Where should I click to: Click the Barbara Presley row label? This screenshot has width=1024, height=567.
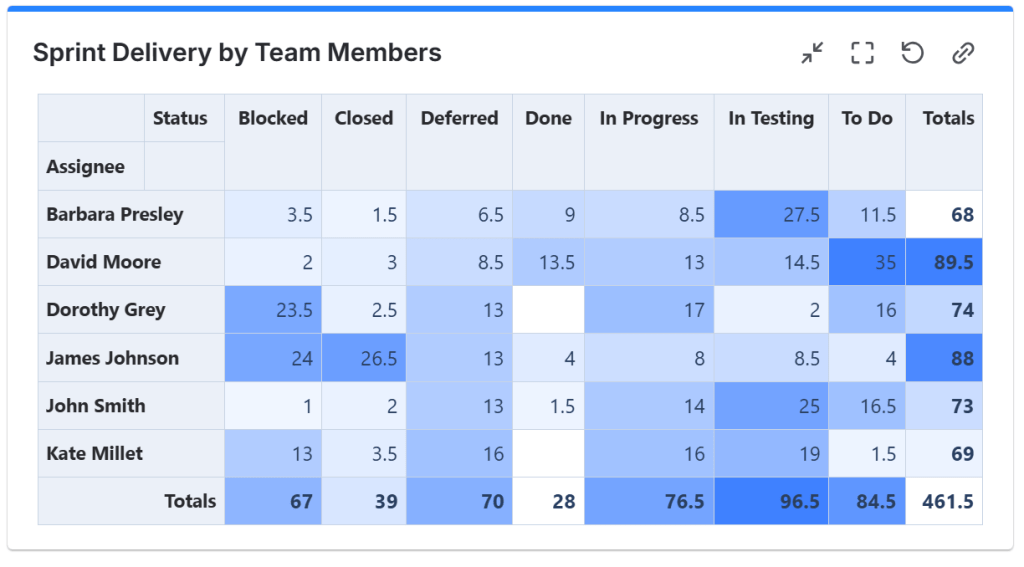pyautogui.click(x=115, y=214)
